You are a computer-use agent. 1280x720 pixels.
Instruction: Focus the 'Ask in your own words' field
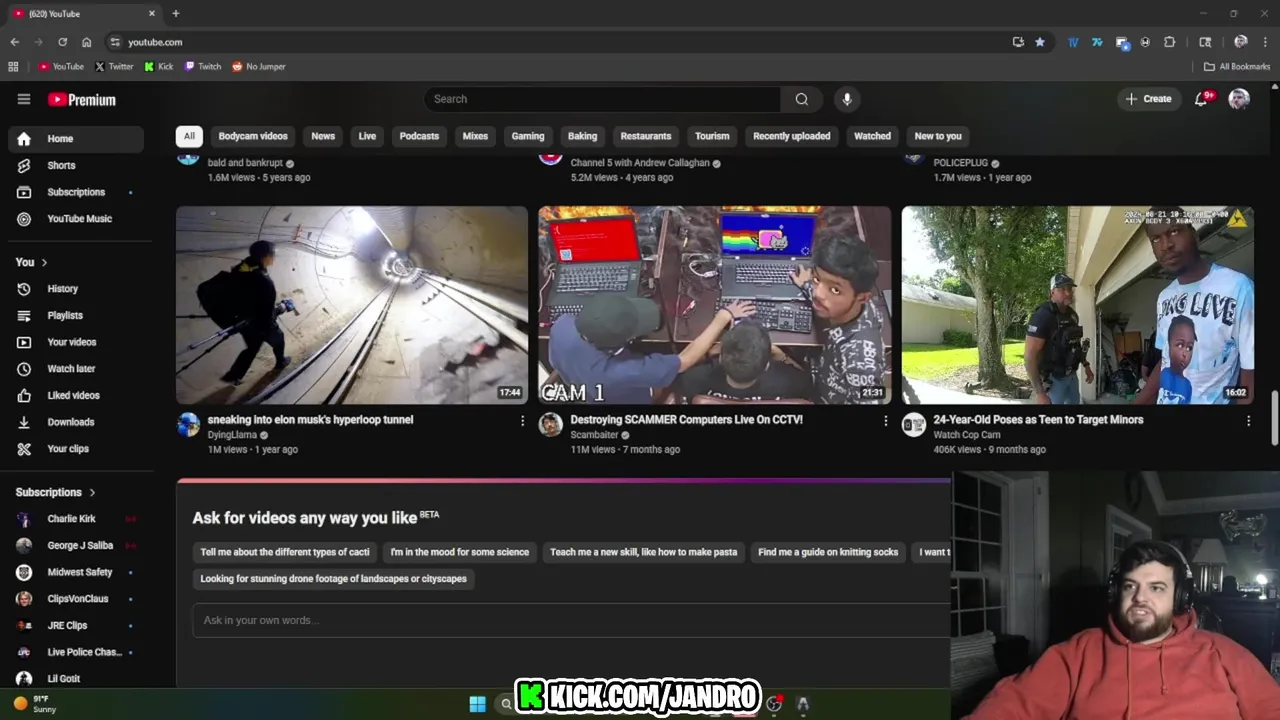pyautogui.click(x=571, y=620)
